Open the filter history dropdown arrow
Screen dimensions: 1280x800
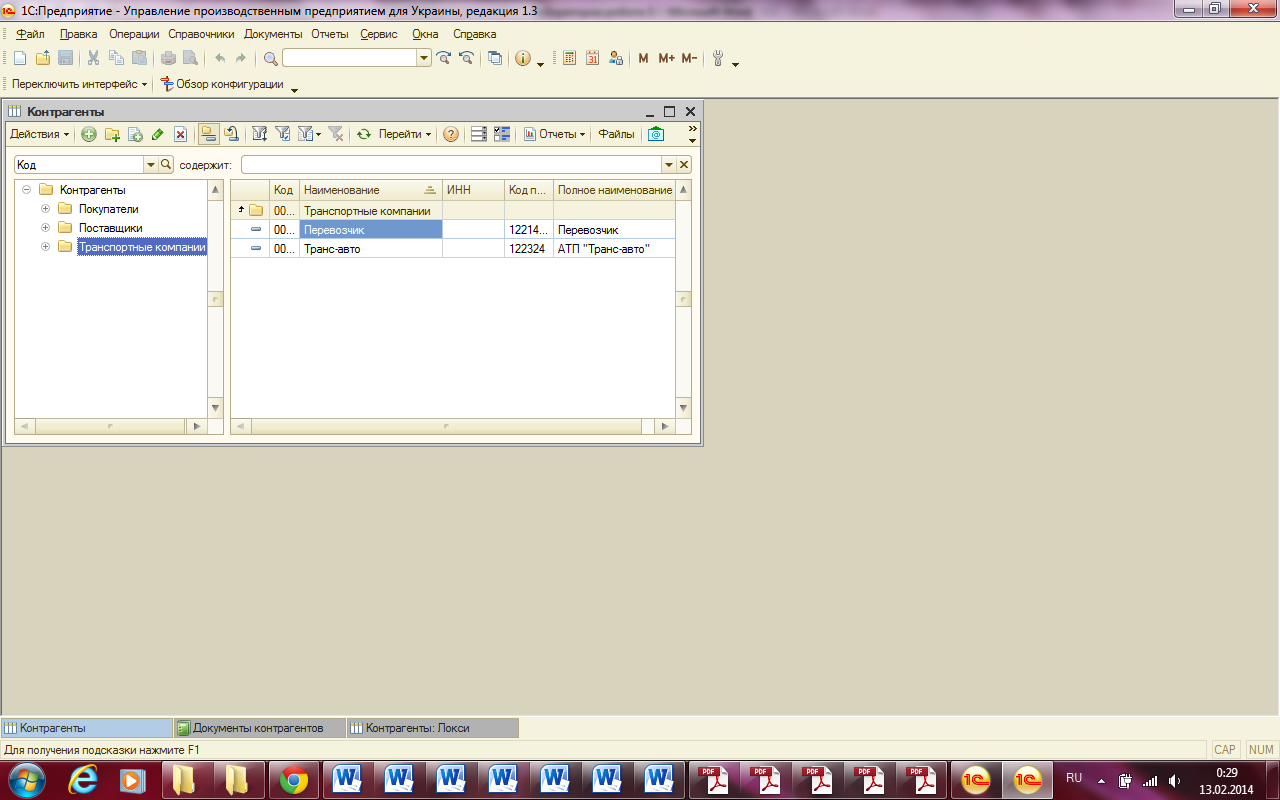pos(310,134)
